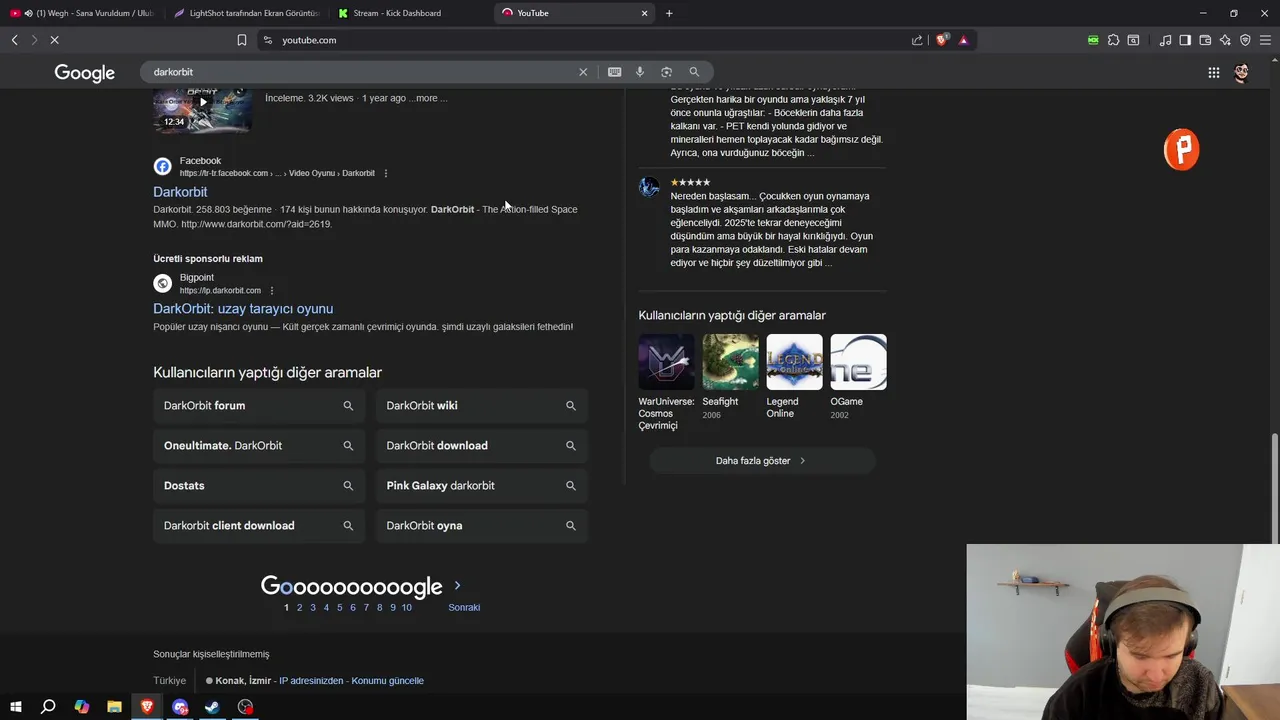Open File Explorer from the taskbar

click(114, 707)
